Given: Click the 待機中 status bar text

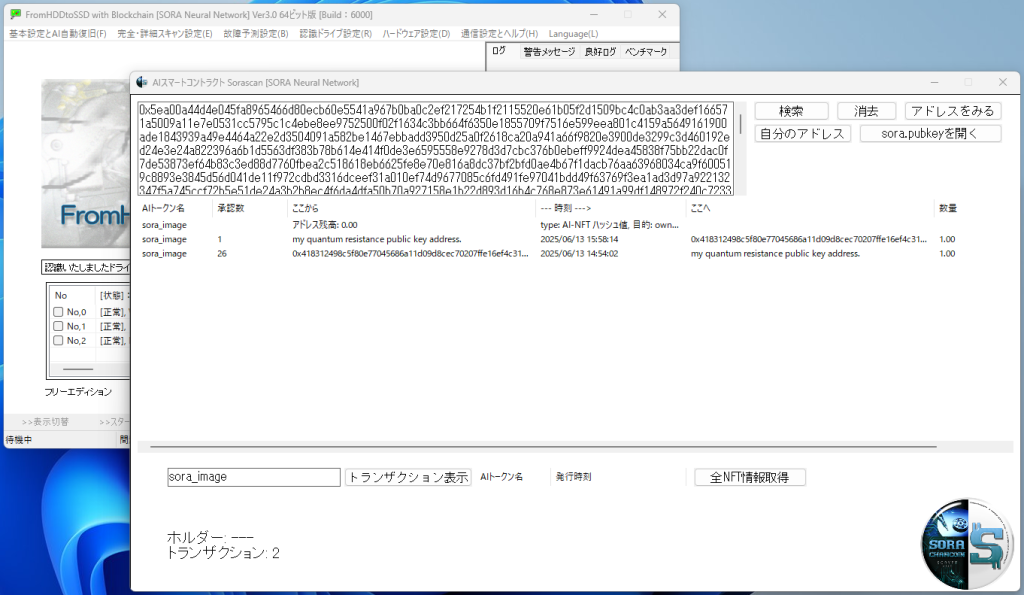Looking at the screenshot, I should 19,440.
